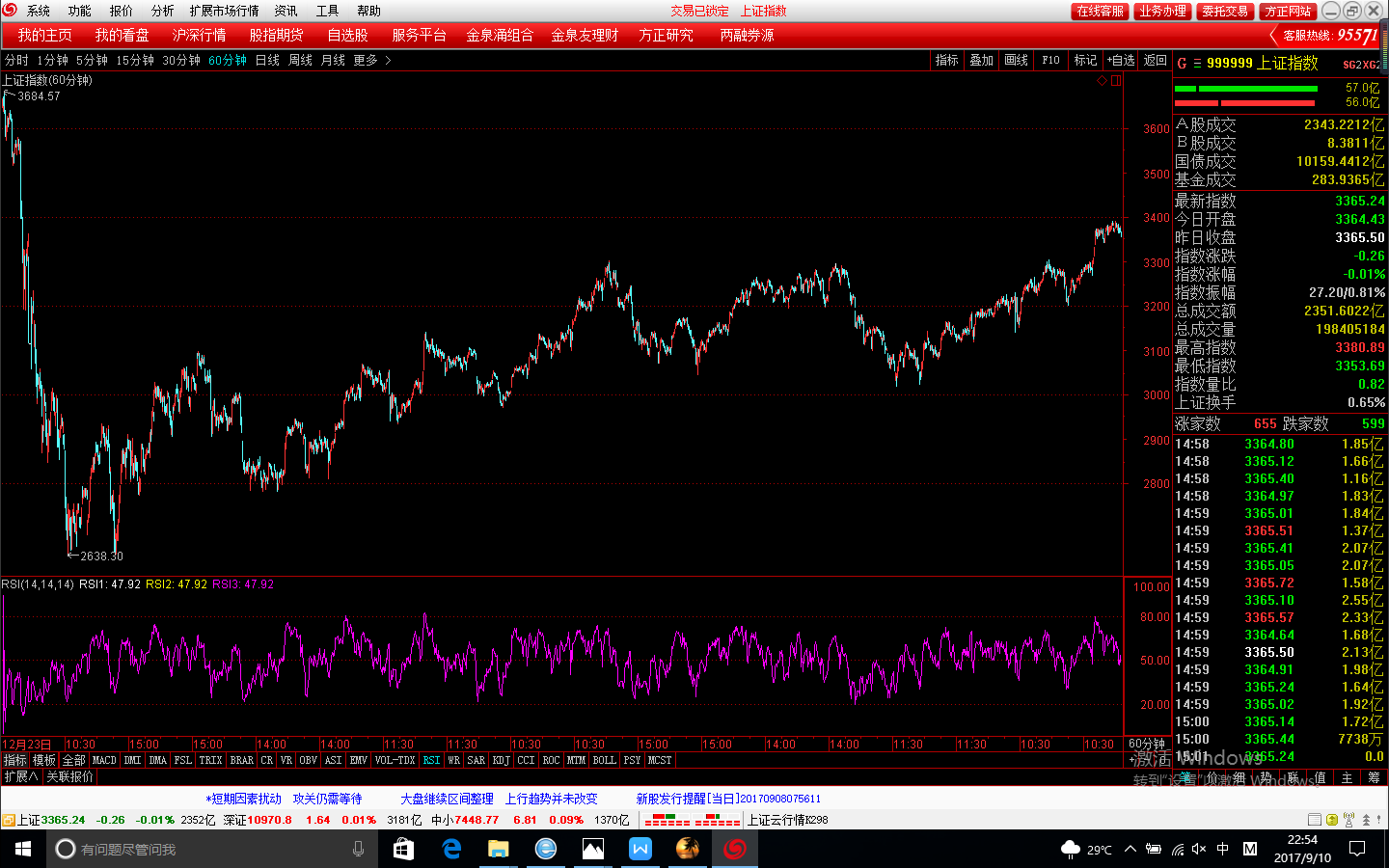Viewport: 1389px width, 868px height.
Task: Select the DMI indicator
Action: 132,761
